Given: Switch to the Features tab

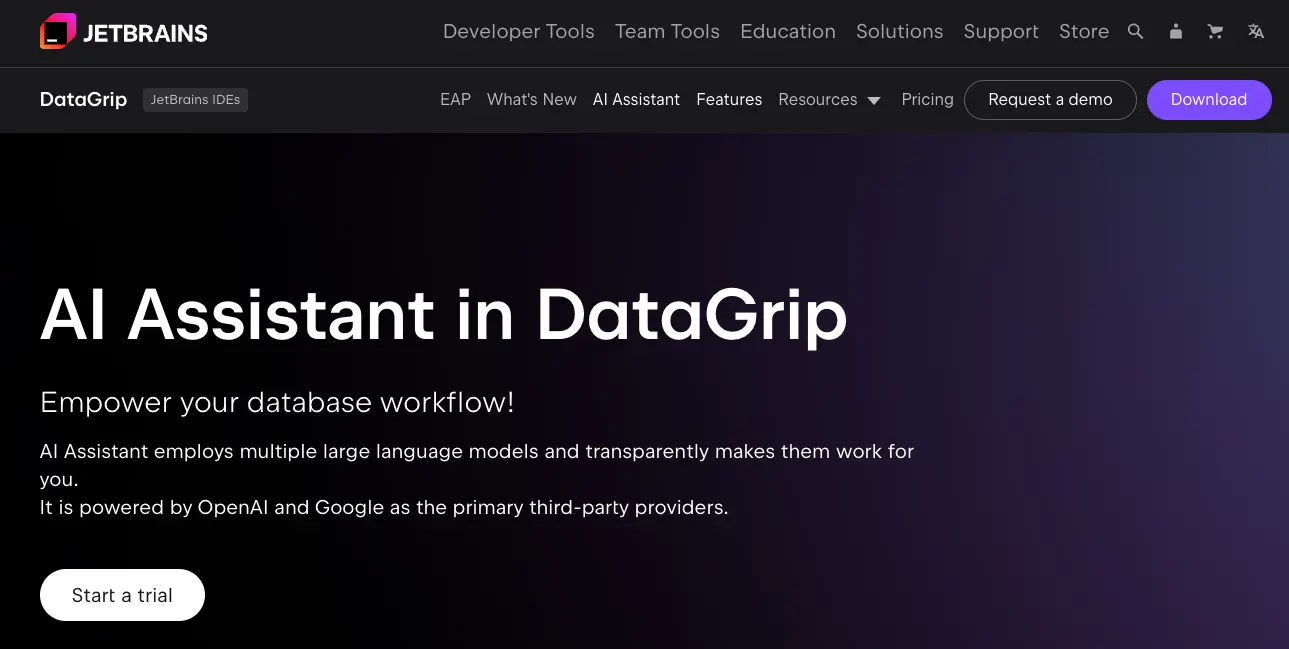Looking at the screenshot, I should (729, 99).
